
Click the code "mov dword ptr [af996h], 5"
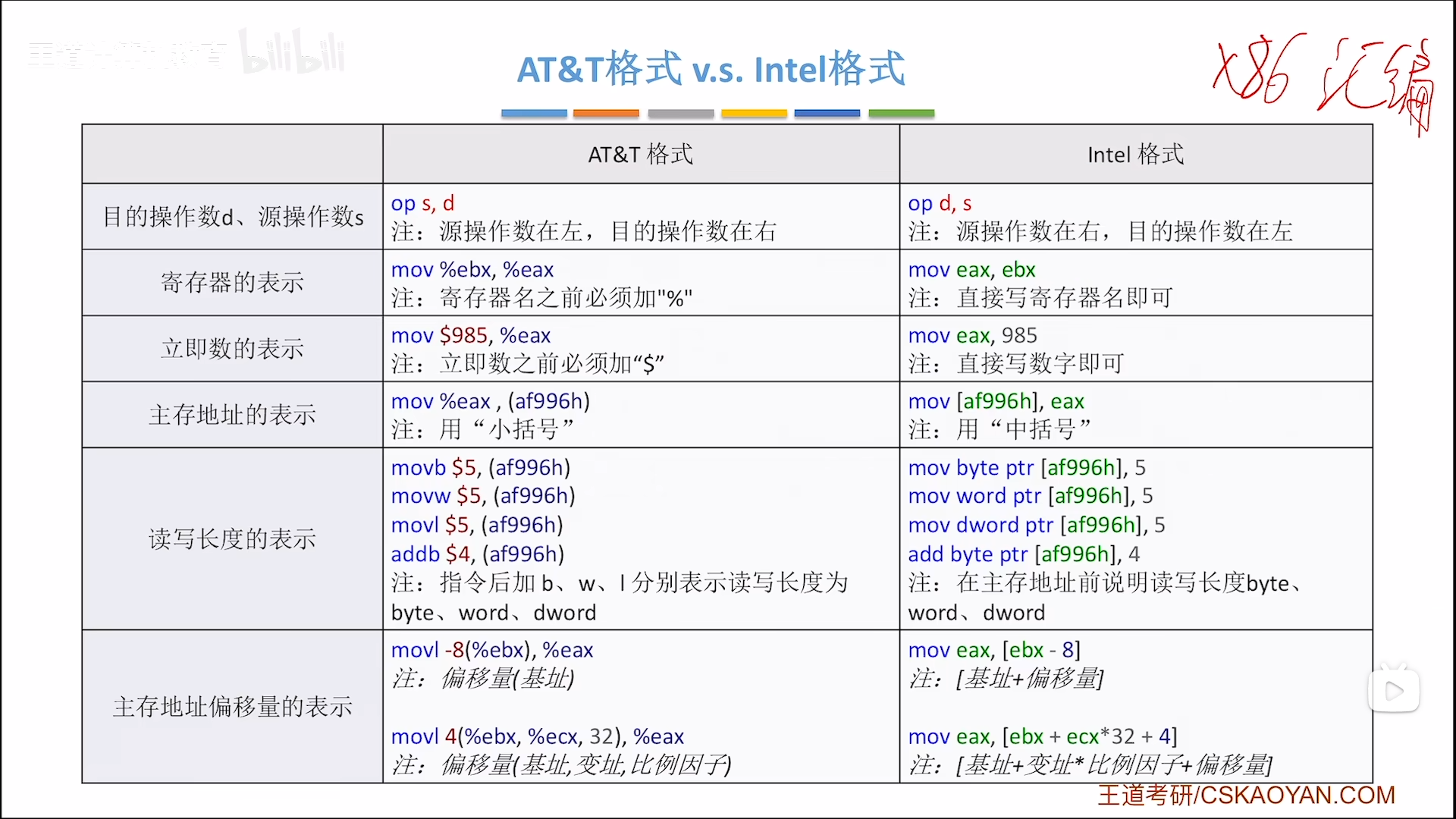tap(1037, 525)
